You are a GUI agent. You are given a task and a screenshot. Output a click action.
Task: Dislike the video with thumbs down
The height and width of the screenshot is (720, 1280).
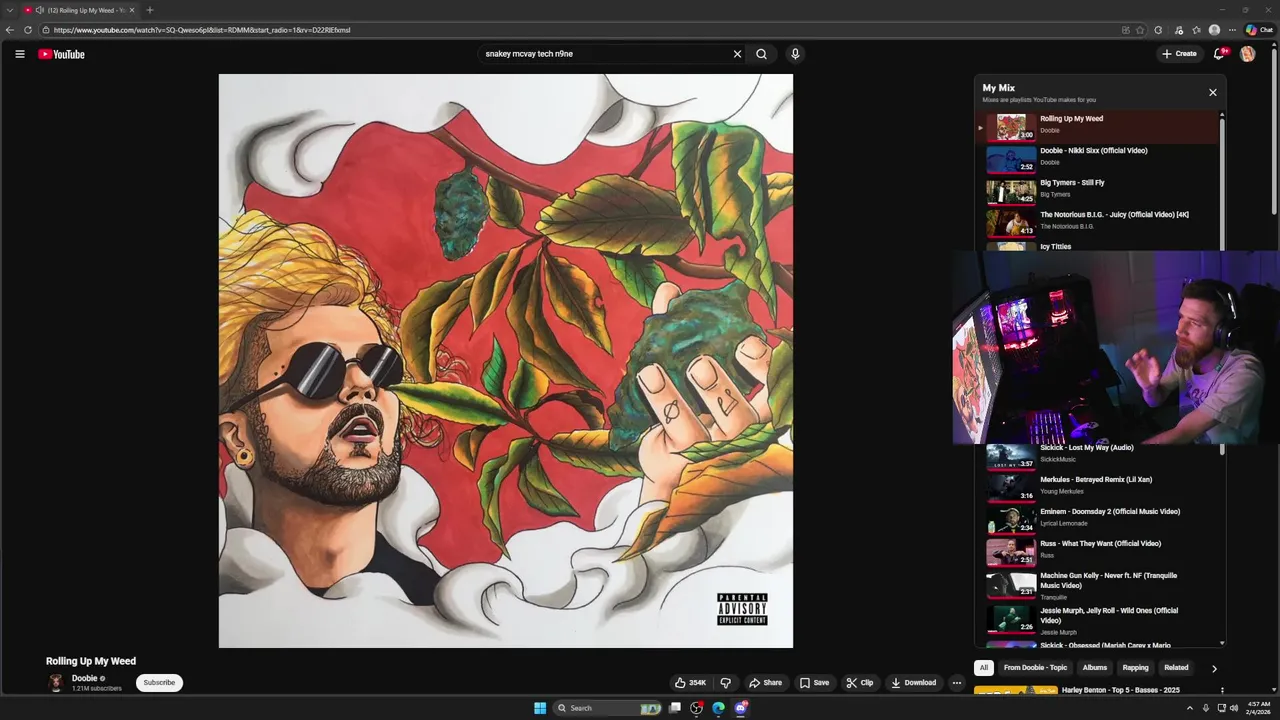pos(726,683)
